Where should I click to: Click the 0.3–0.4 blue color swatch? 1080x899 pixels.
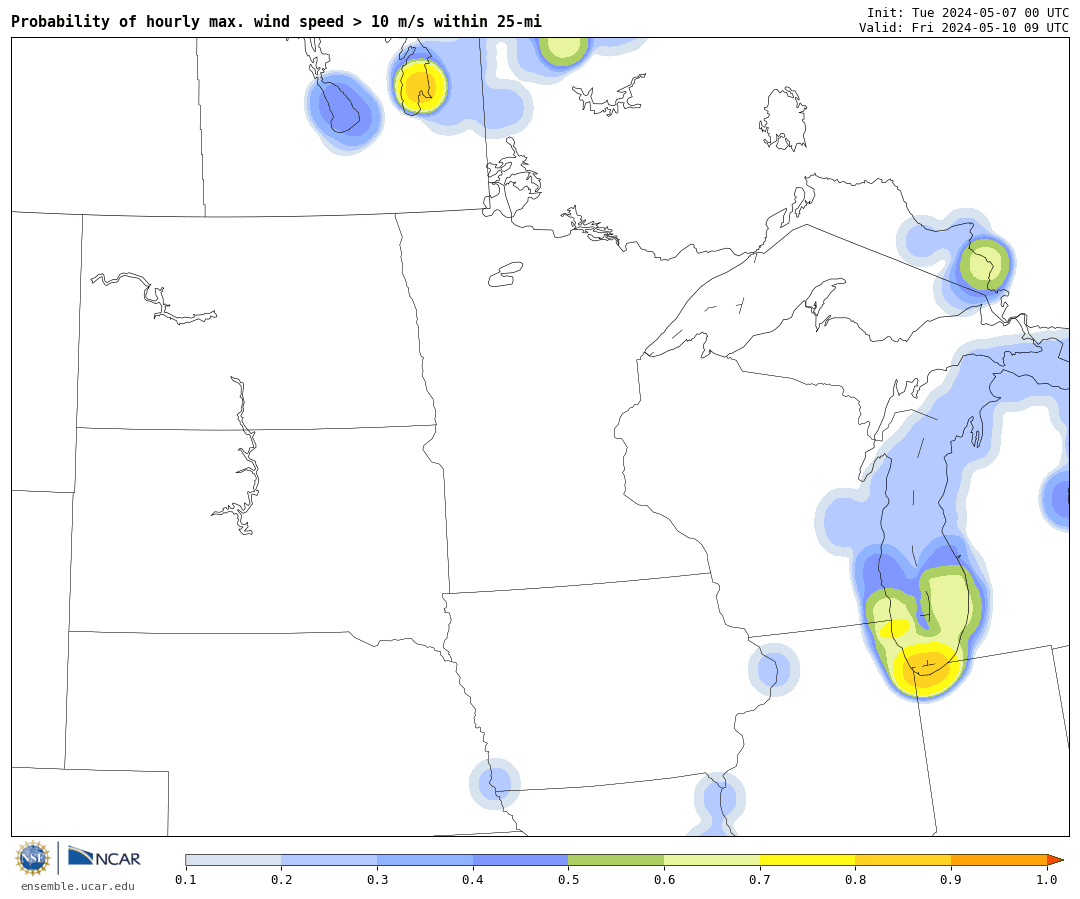tap(424, 860)
